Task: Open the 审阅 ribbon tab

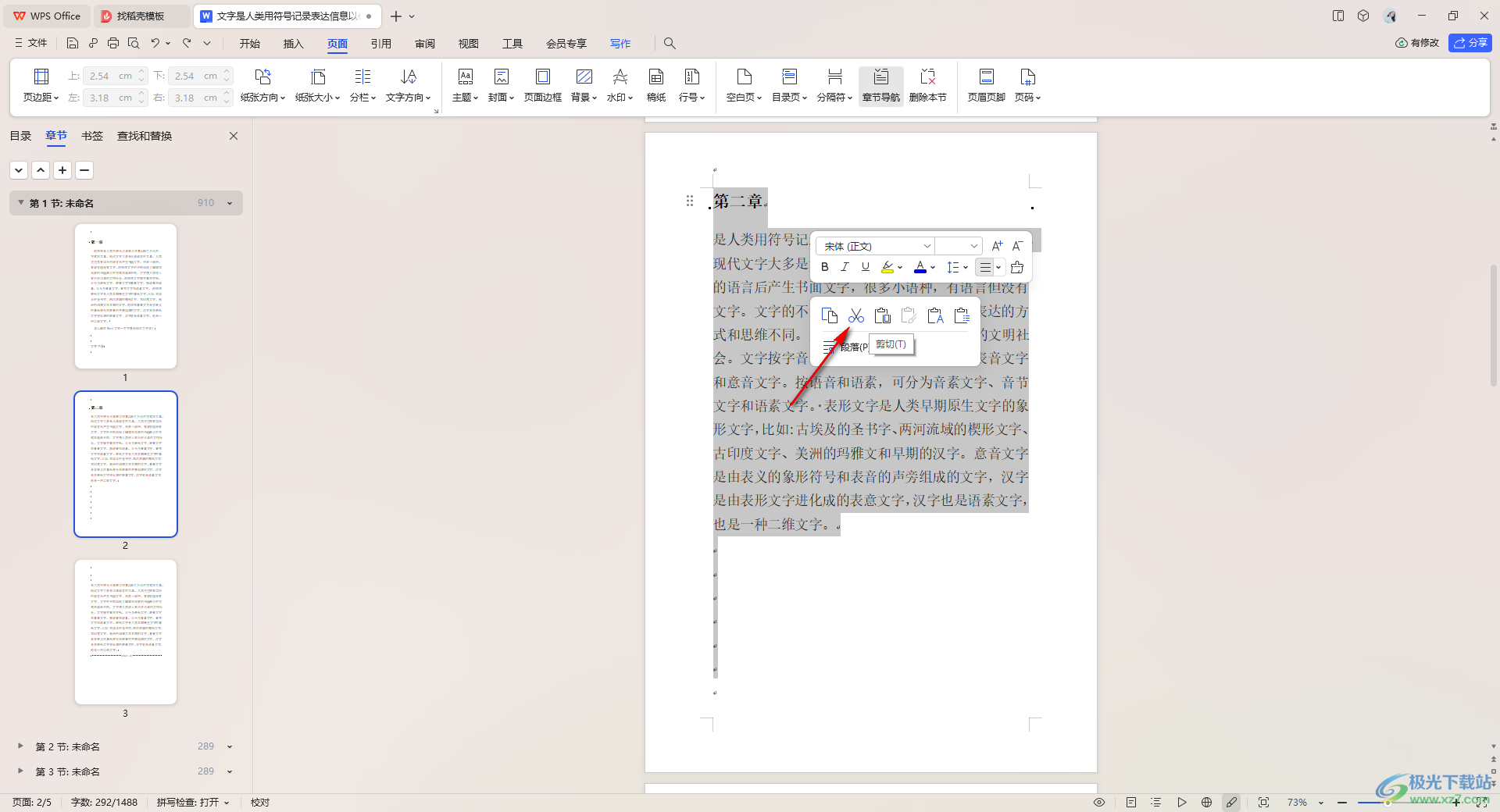Action: click(x=425, y=43)
